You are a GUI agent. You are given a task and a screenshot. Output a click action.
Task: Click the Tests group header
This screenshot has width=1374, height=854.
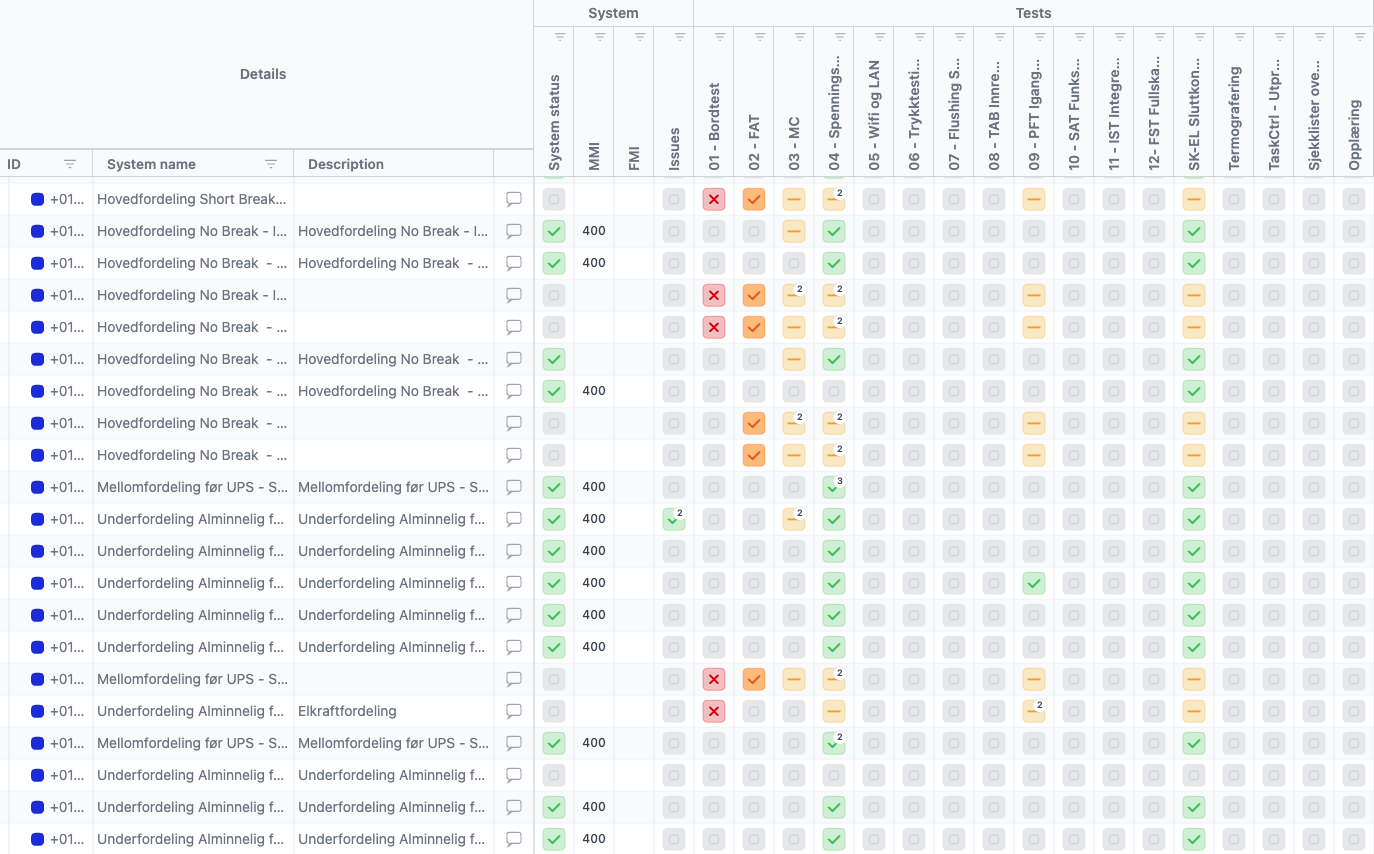1033,13
